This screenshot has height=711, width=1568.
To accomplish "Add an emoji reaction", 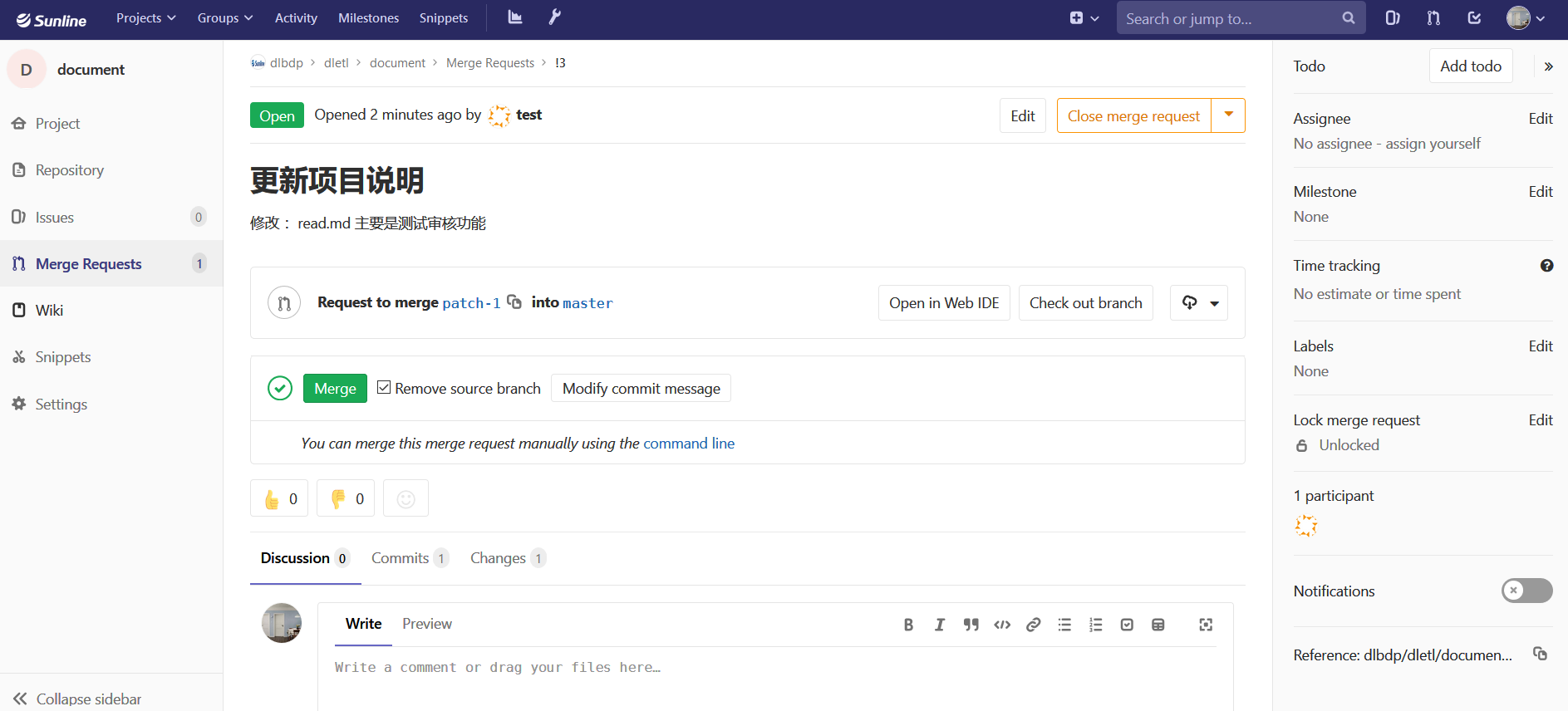I will coord(406,498).
